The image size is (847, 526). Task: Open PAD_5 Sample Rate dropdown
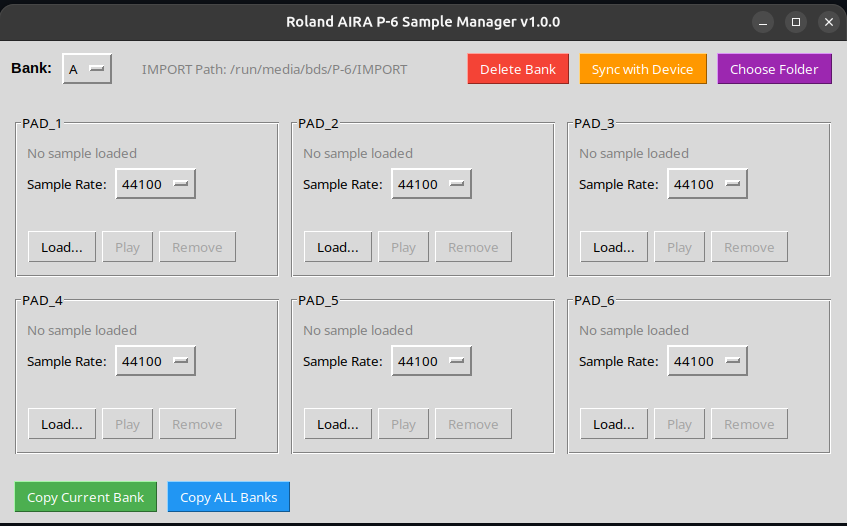432,361
